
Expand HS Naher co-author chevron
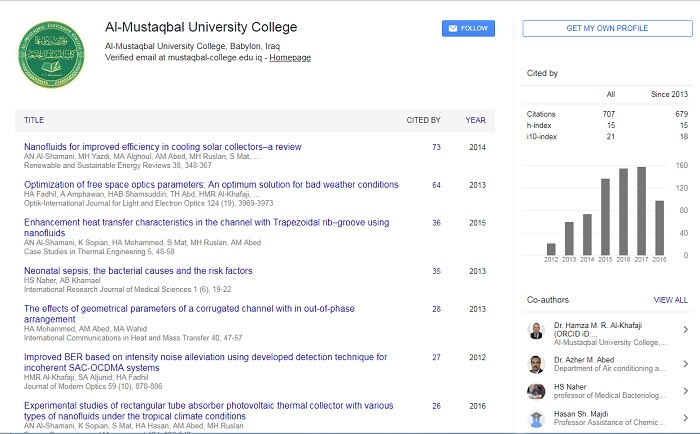685,391
